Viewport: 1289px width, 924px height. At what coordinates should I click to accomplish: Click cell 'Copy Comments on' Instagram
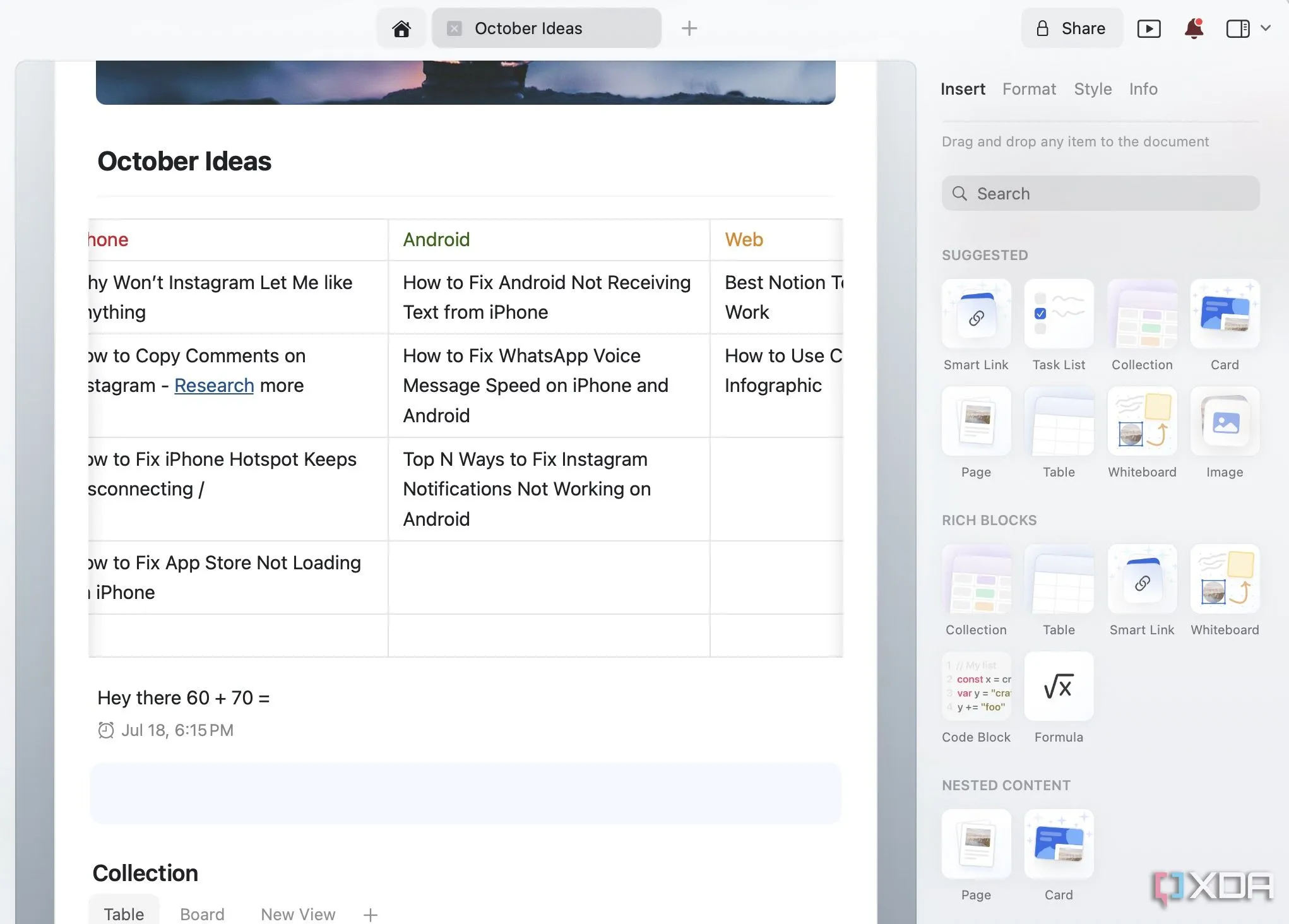[238, 386]
